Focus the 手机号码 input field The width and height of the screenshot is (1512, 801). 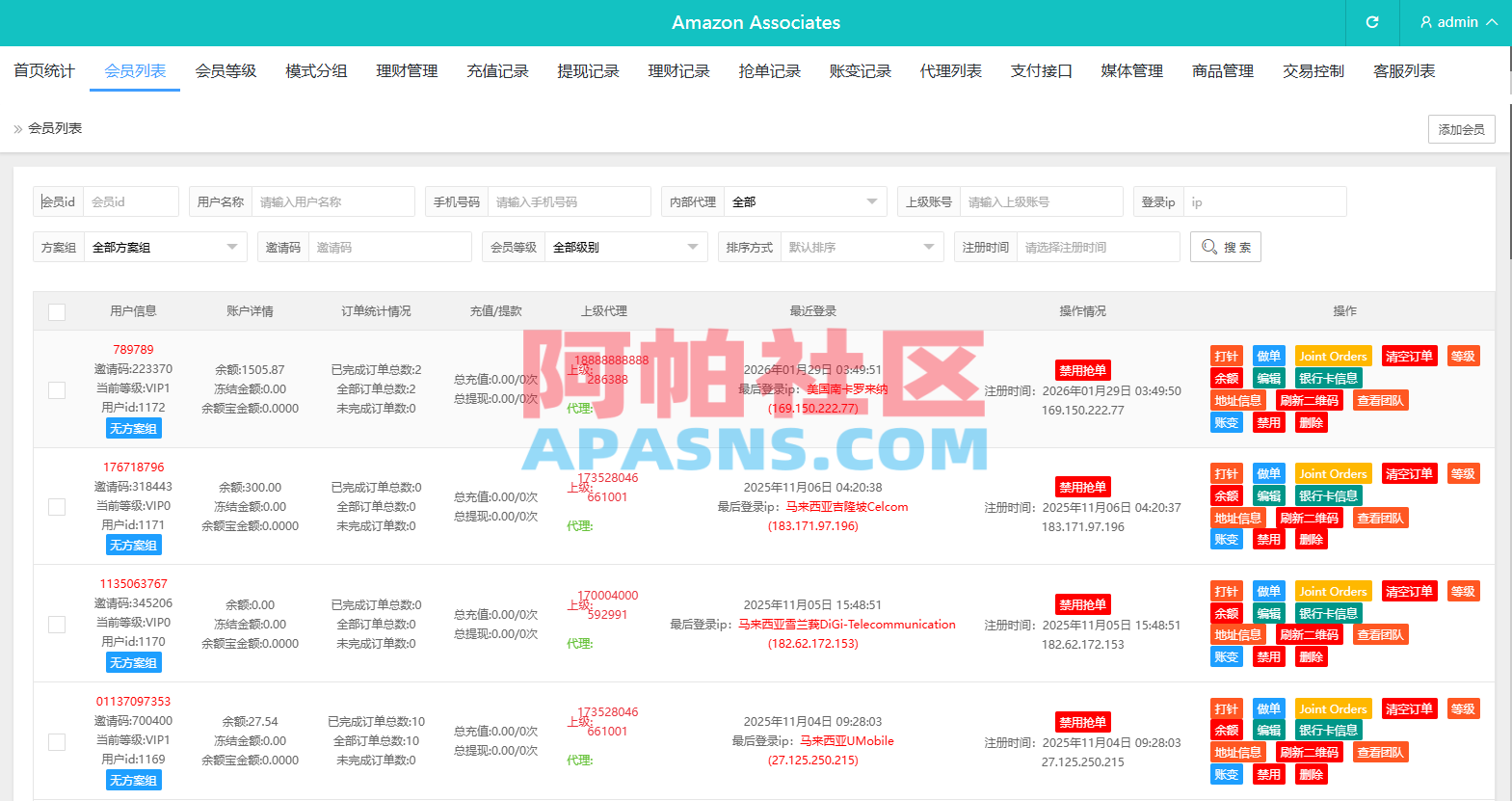point(569,201)
